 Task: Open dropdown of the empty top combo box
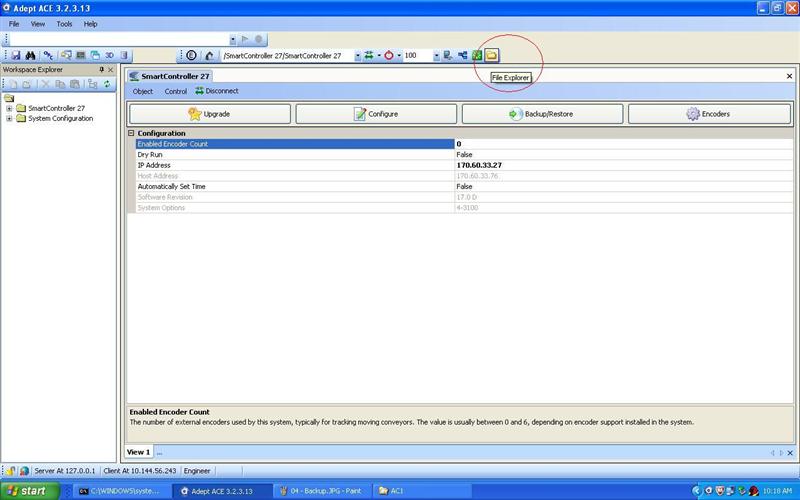(233, 39)
